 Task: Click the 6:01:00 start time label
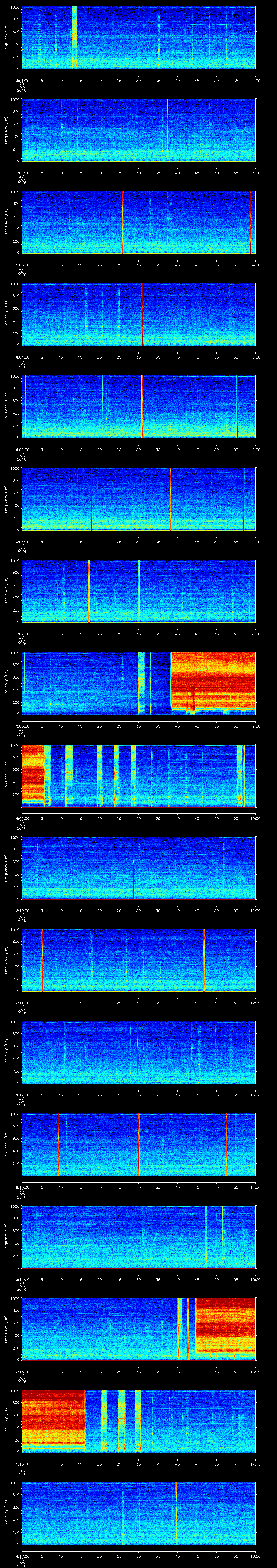[22, 80]
